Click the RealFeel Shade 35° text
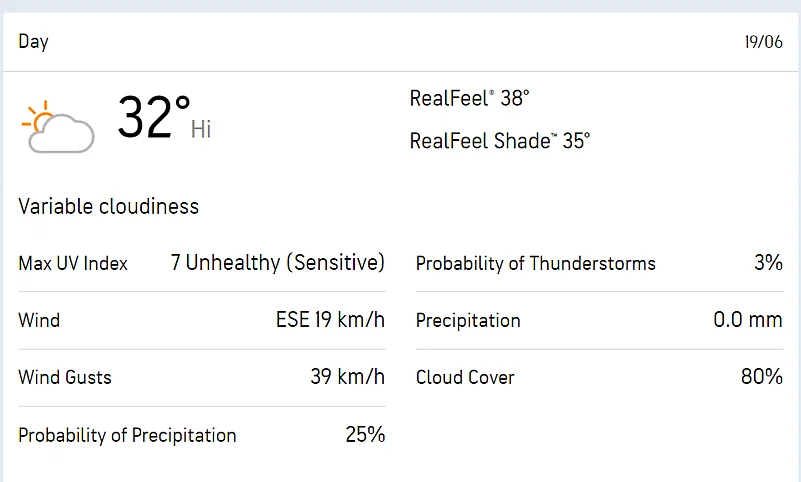The height and width of the screenshot is (482, 801). (x=499, y=141)
